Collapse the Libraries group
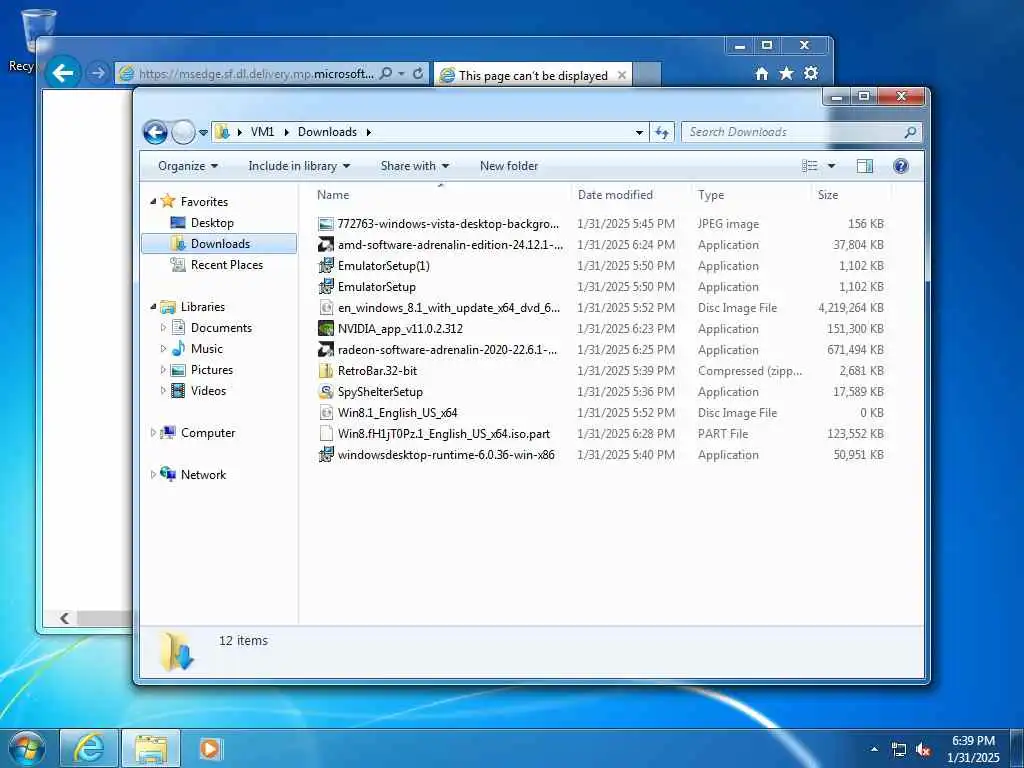This screenshot has width=1024, height=768. (153, 306)
